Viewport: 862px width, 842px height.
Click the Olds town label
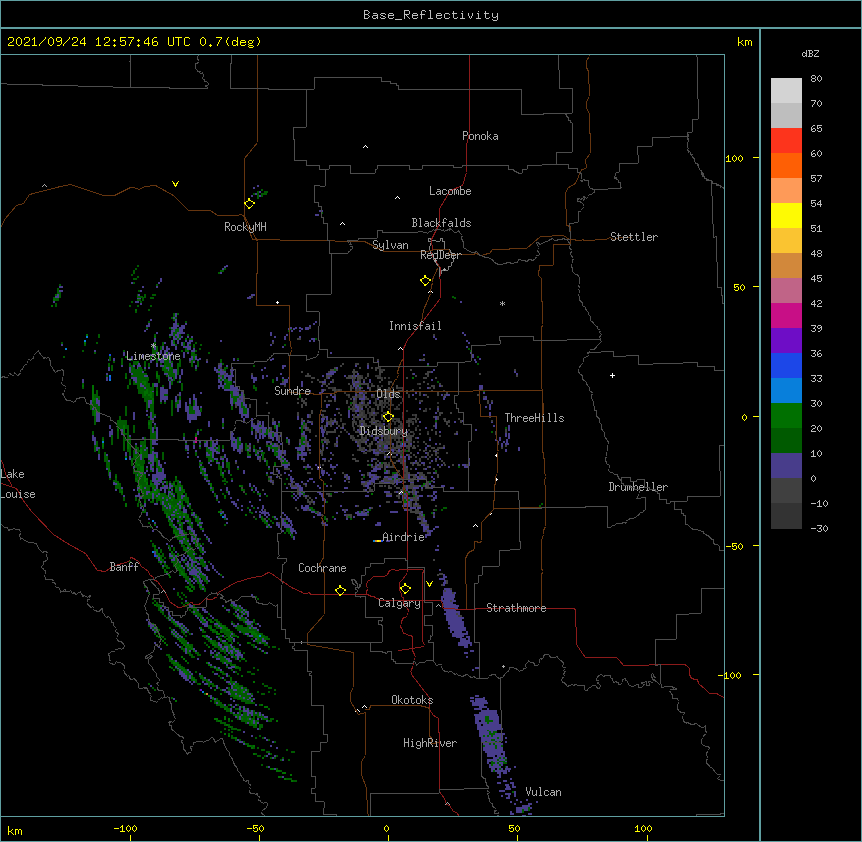[x=388, y=394]
